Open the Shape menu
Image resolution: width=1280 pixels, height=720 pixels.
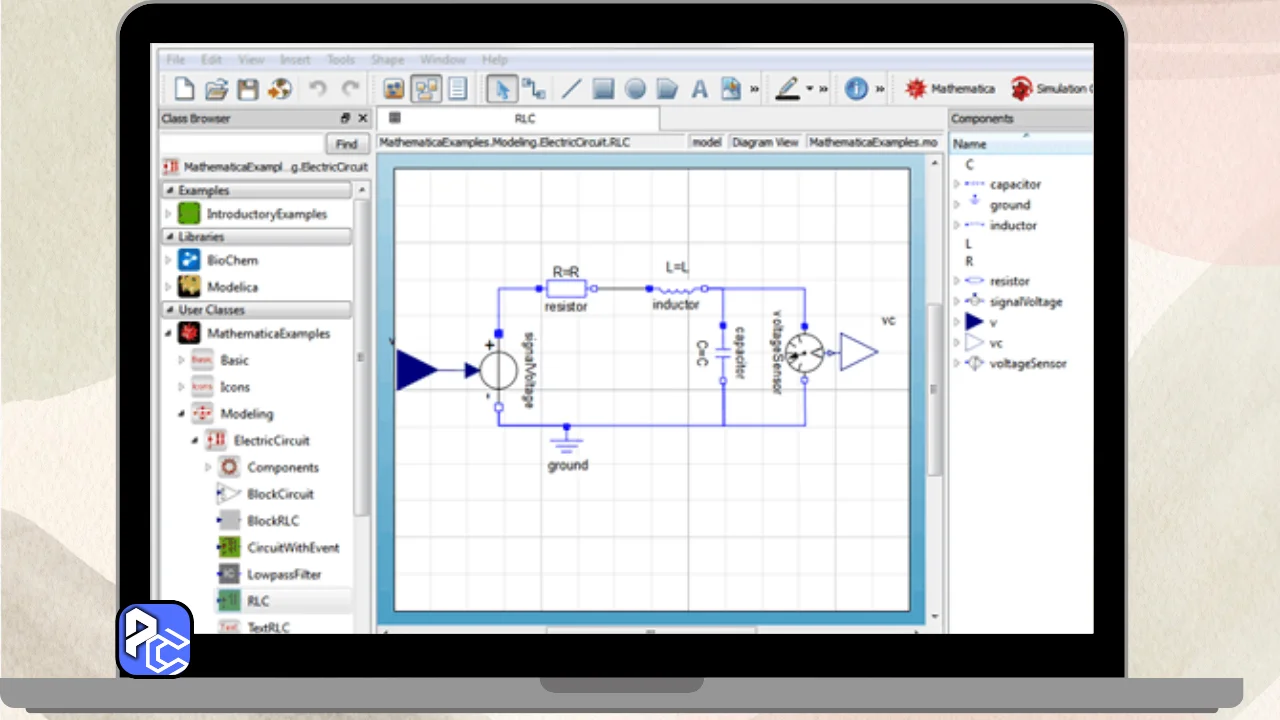pyautogui.click(x=387, y=60)
